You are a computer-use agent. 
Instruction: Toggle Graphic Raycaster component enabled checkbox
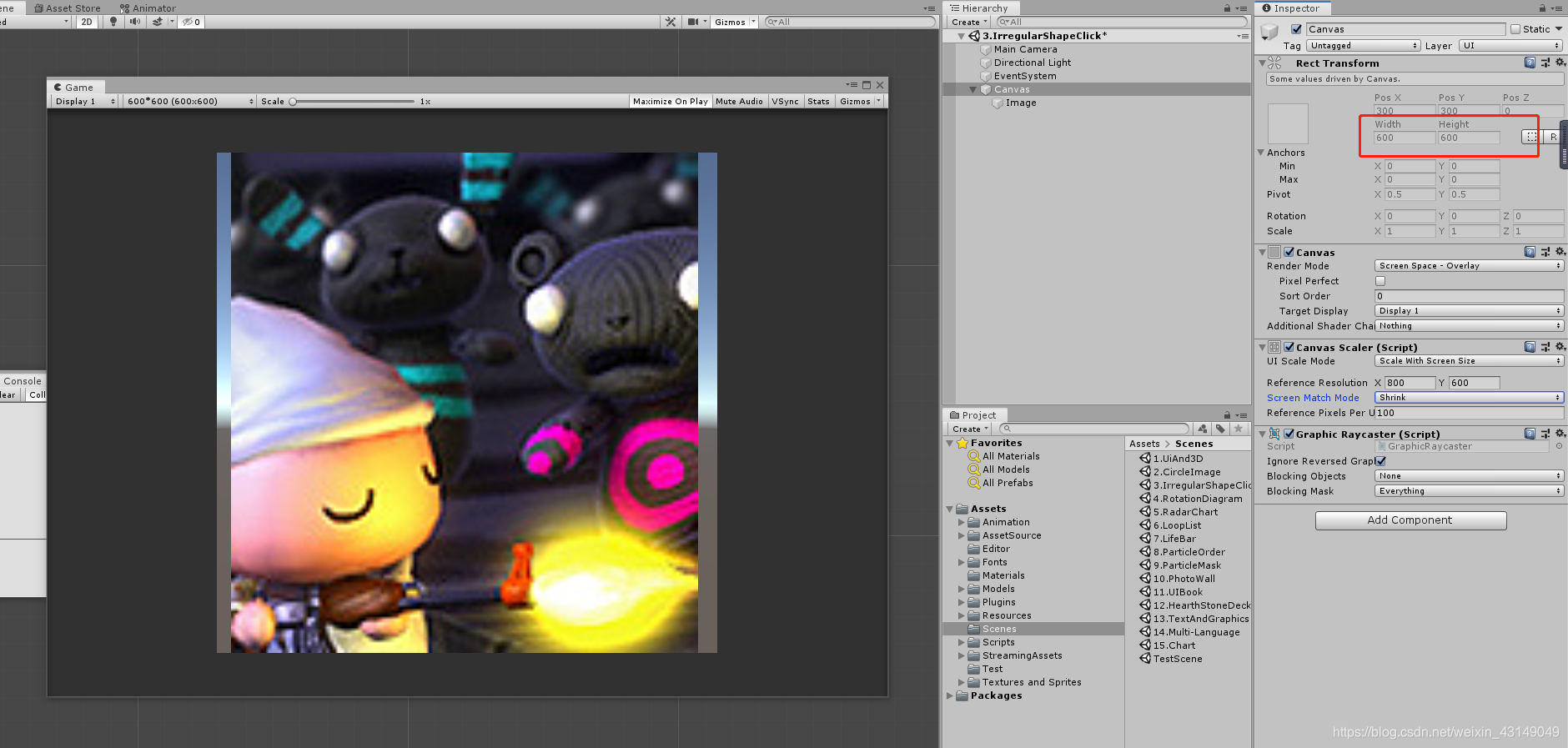click(1289, 434)
